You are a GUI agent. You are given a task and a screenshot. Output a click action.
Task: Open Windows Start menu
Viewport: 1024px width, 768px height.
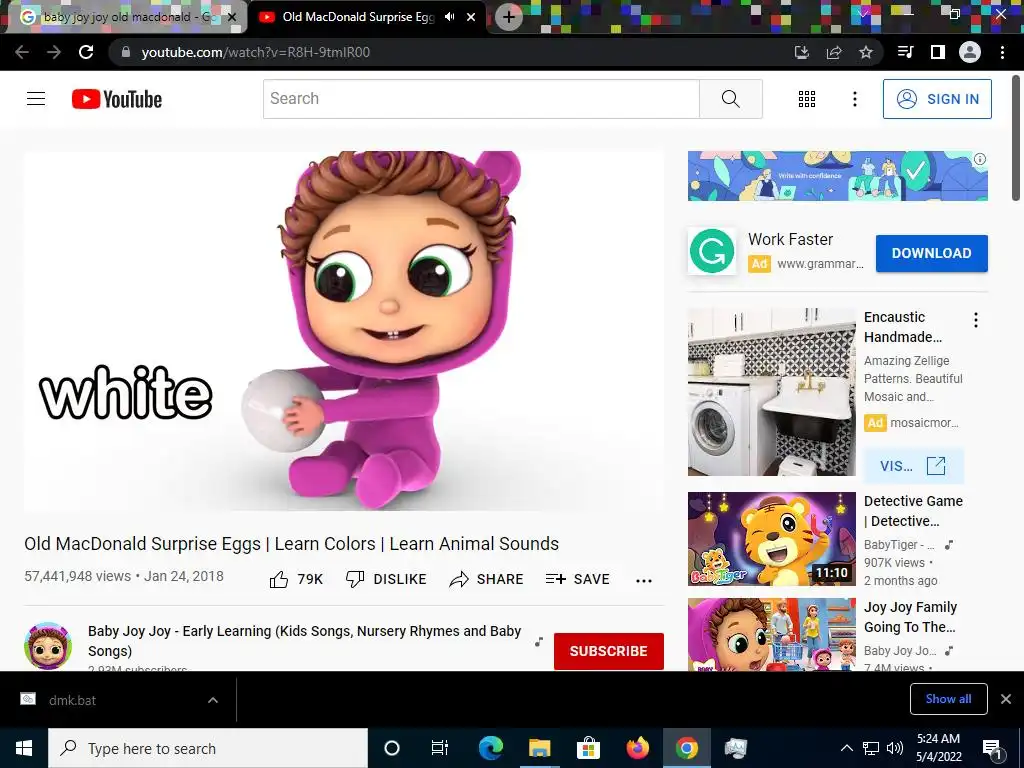24,748
